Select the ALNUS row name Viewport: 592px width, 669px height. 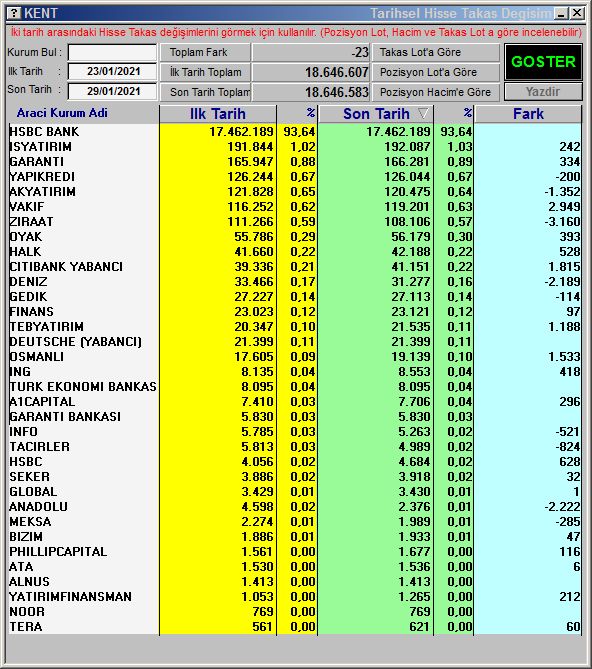tap(29, 582)
